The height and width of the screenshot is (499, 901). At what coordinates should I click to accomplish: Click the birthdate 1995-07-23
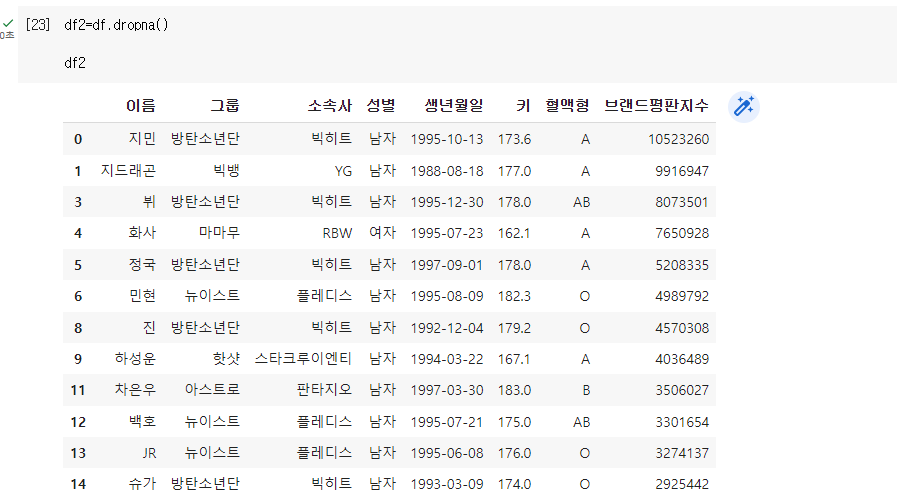[x=446, y=233]
